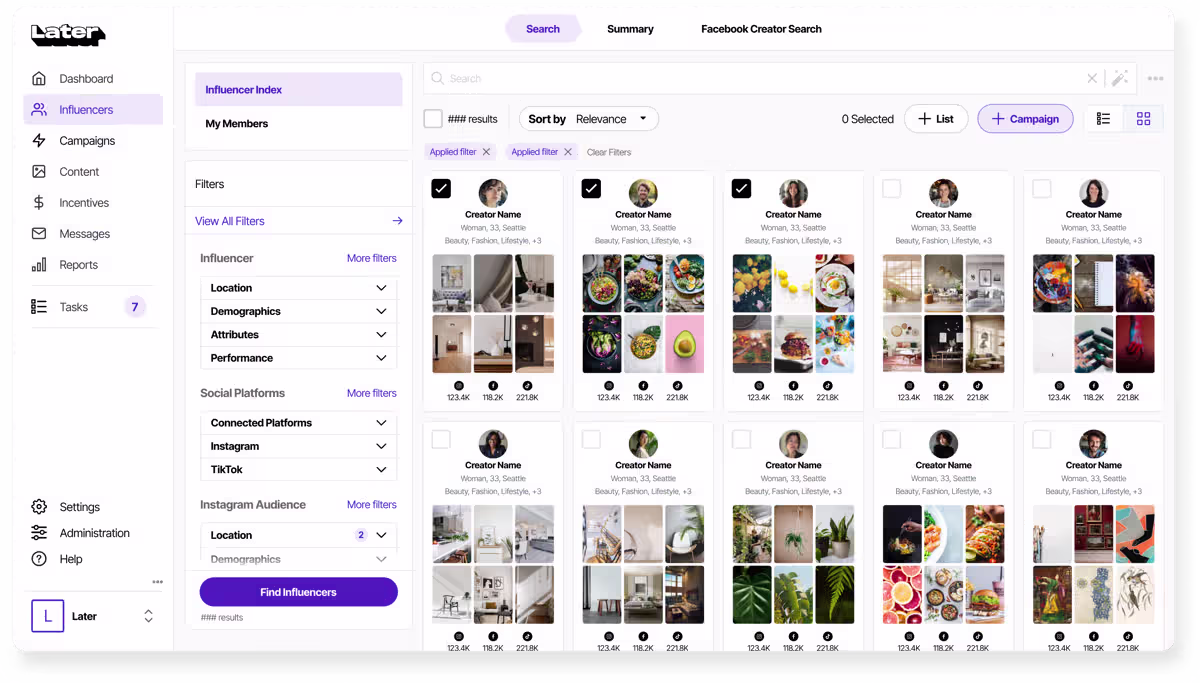Click the magic wand search icon
This screenshot has height=683, width=1200.
[1120, 78]
